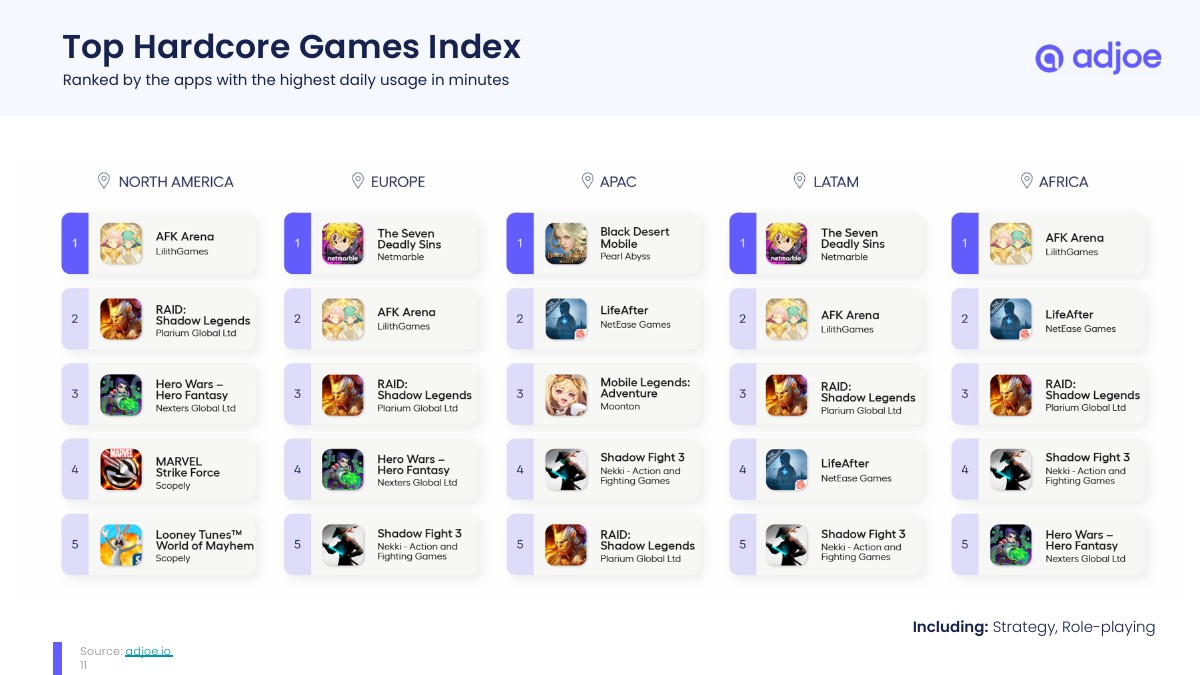Viewport: 1200px width, 675px height.
Task: Click The Seven Deadly Sins icon under Europe
Action: (343, 243)
